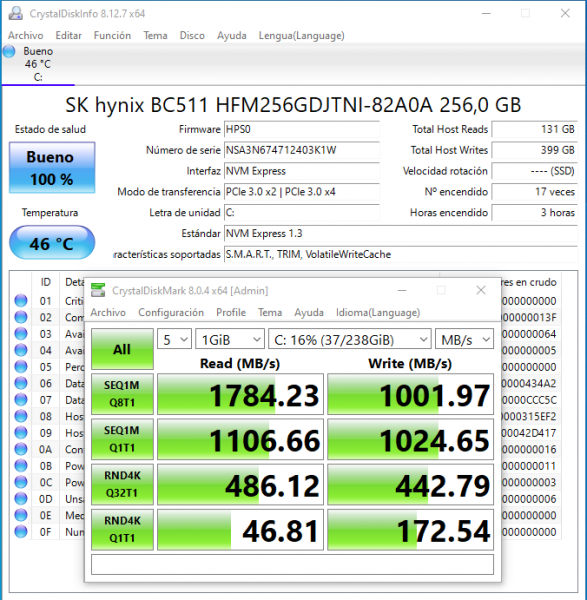
Task: Click the RND4K Q1T1 read result 46.81
Action: click(x=240, y=530)
